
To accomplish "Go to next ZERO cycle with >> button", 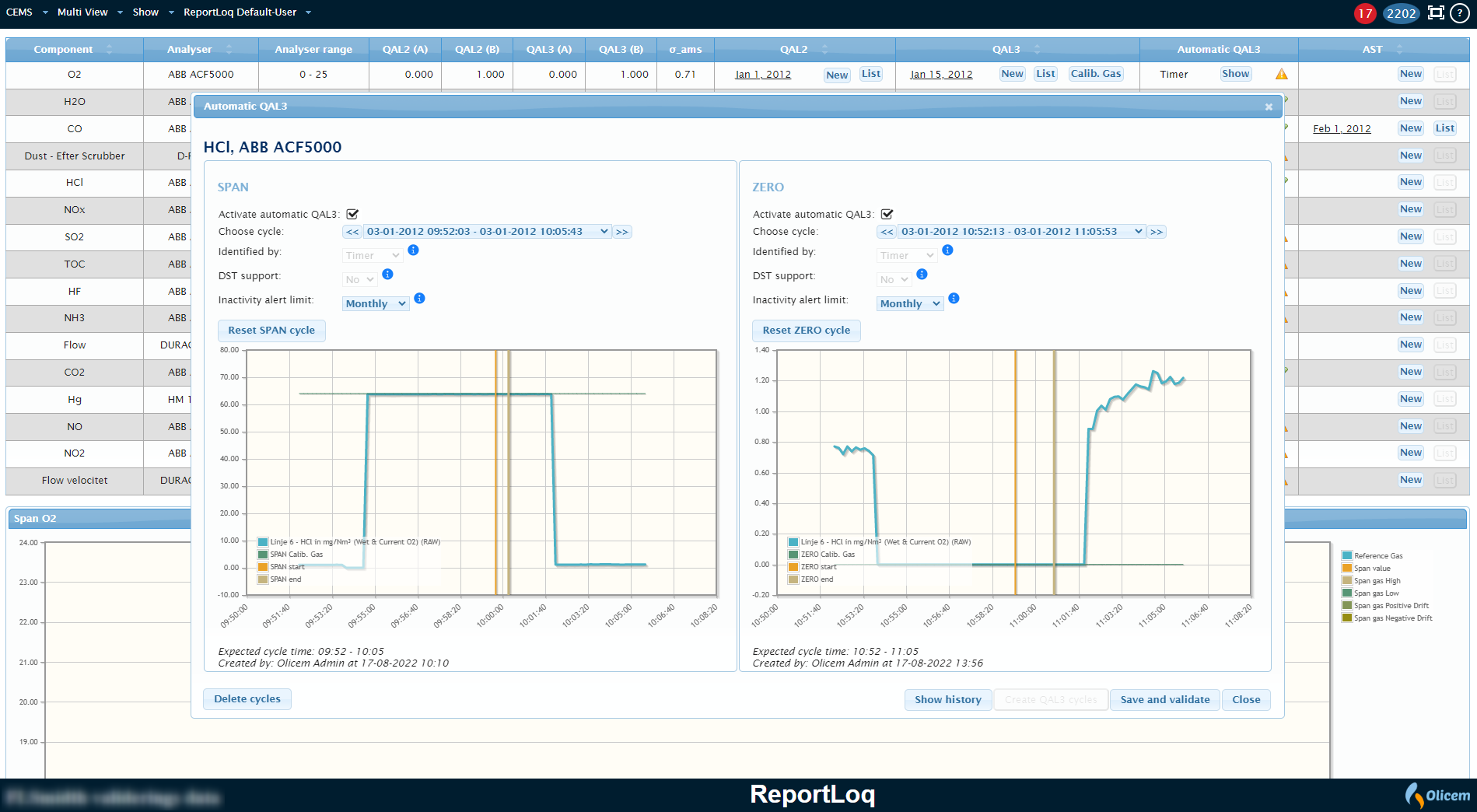I will coord(1157,232).
